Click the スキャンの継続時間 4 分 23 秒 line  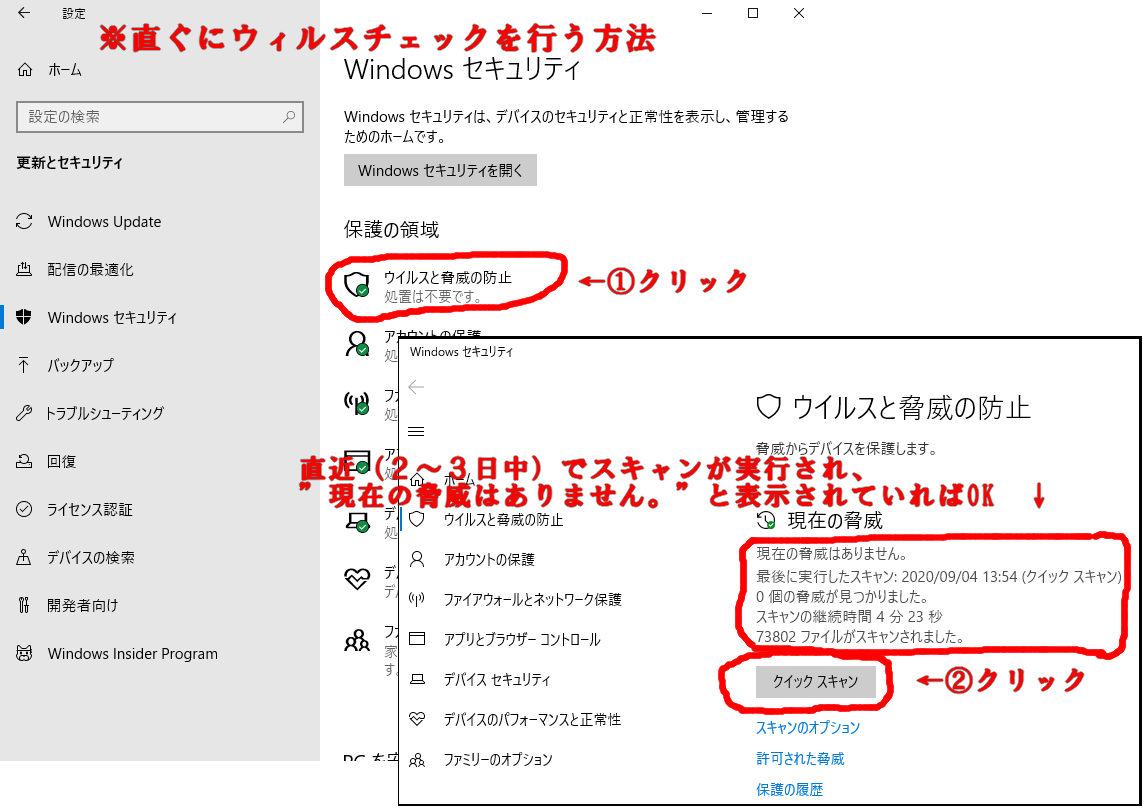click(849, 616)
